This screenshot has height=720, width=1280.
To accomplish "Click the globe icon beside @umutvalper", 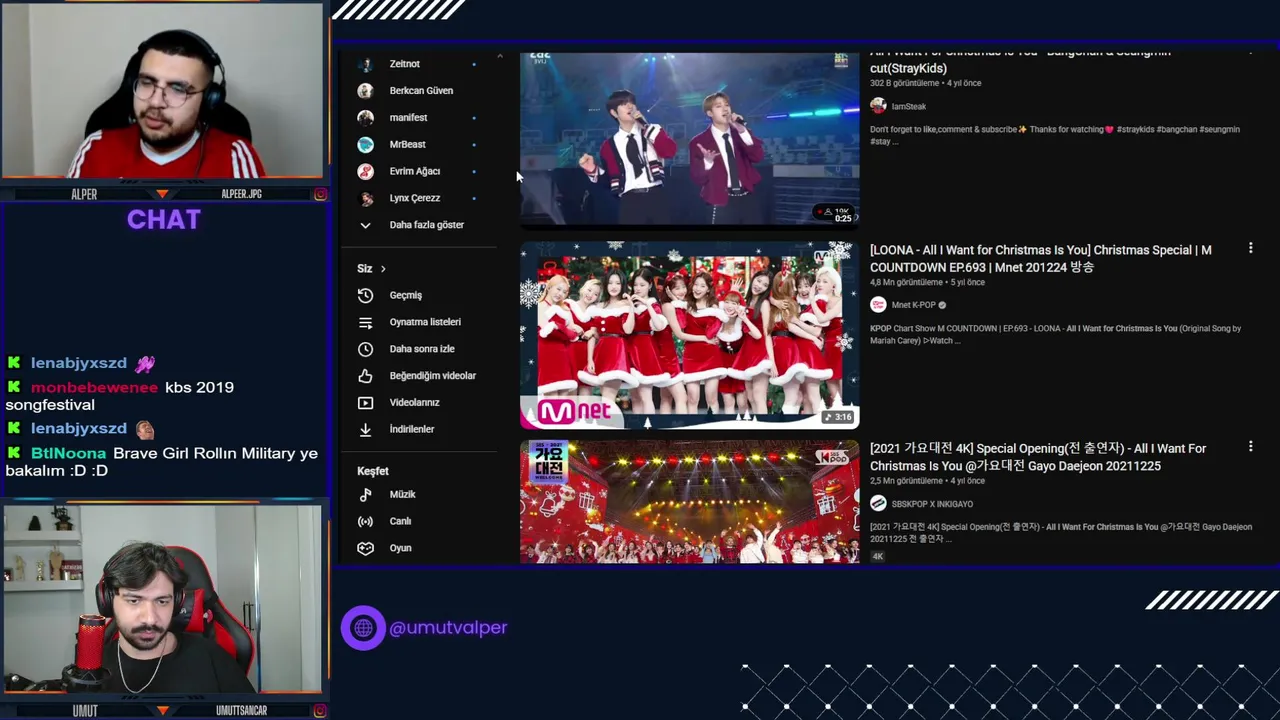I will 363,628.
